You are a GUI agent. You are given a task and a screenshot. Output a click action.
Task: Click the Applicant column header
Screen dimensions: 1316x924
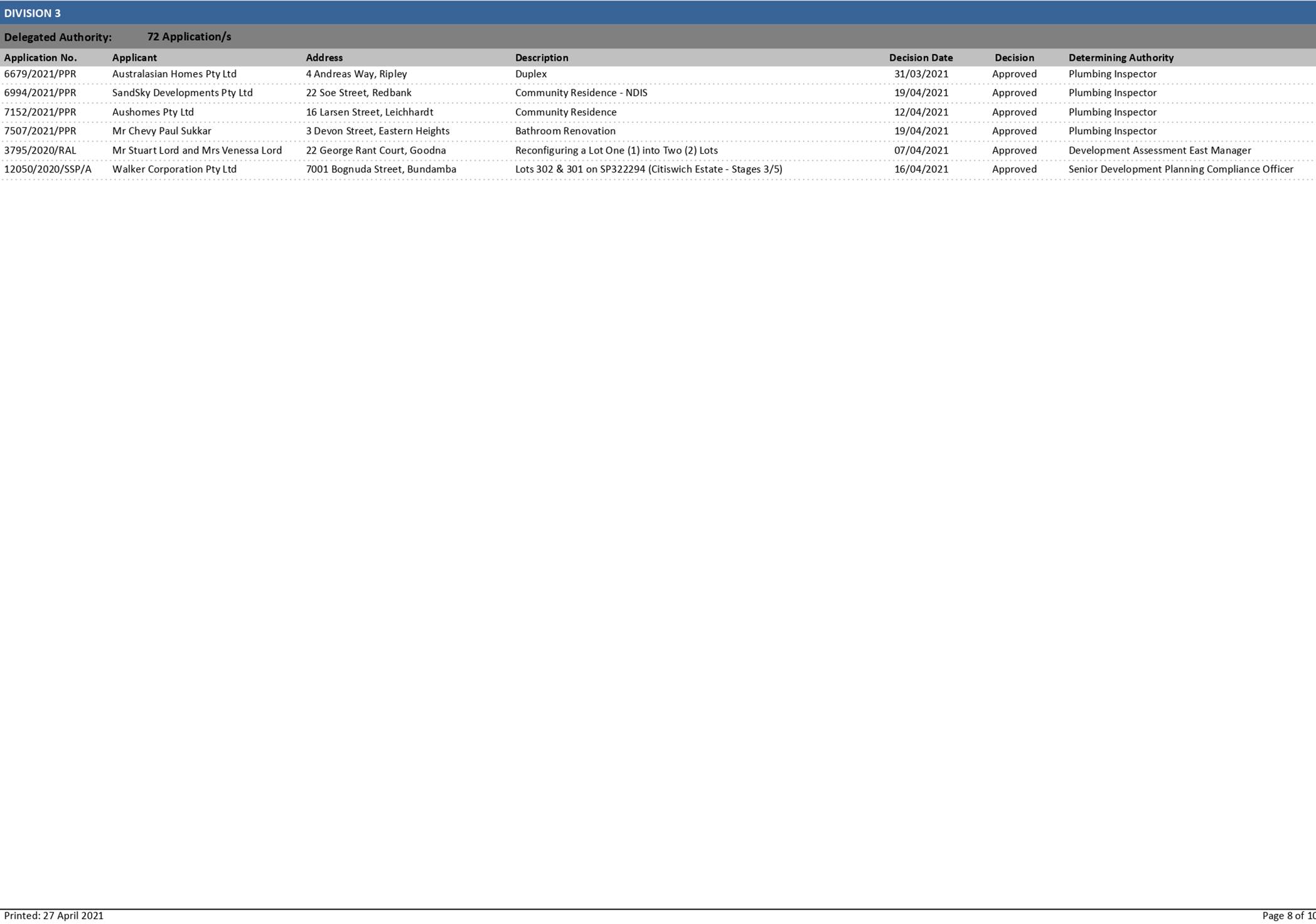tap(135, 57)
